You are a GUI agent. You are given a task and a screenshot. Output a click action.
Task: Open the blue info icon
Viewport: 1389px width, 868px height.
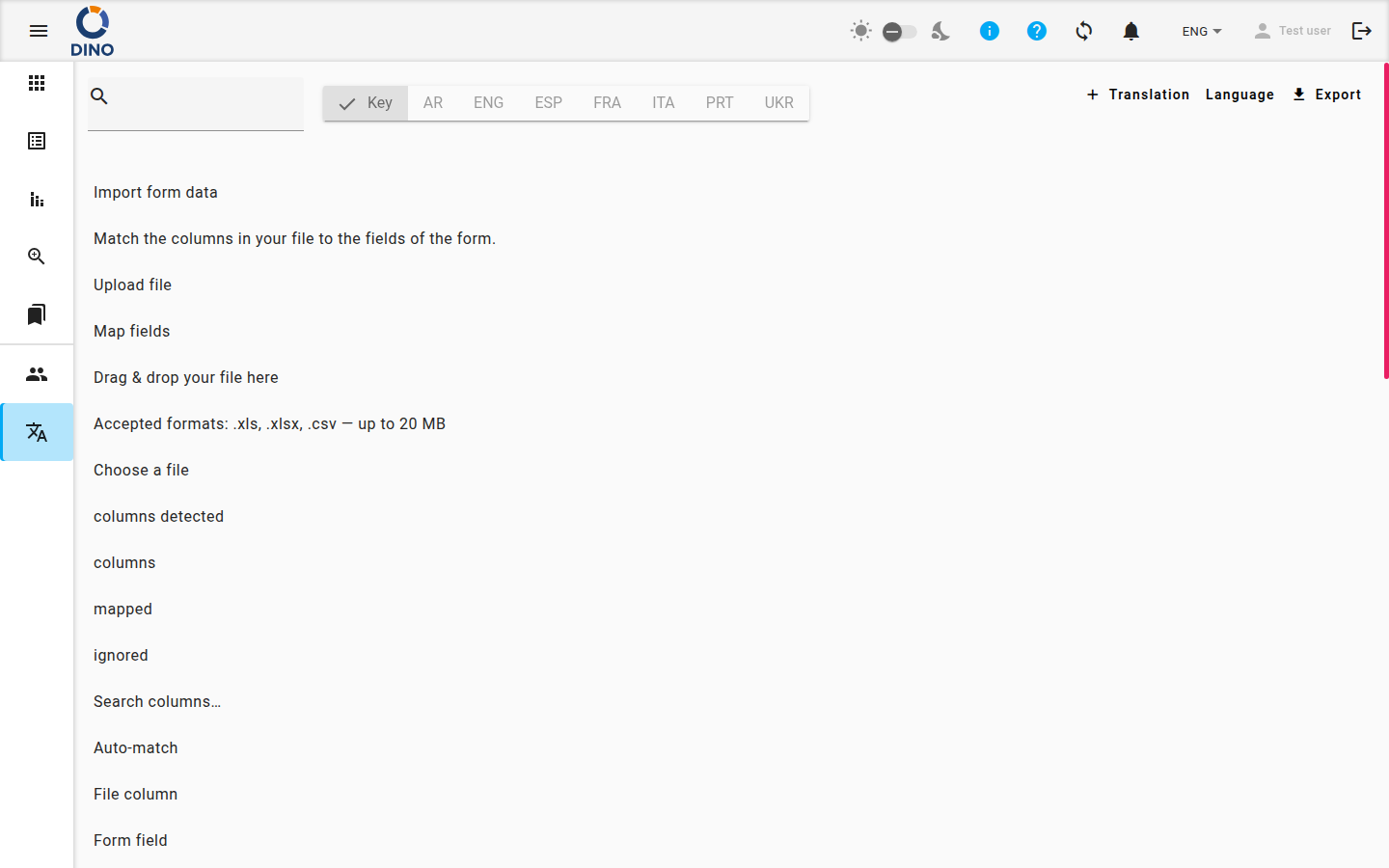pos(990,31)
